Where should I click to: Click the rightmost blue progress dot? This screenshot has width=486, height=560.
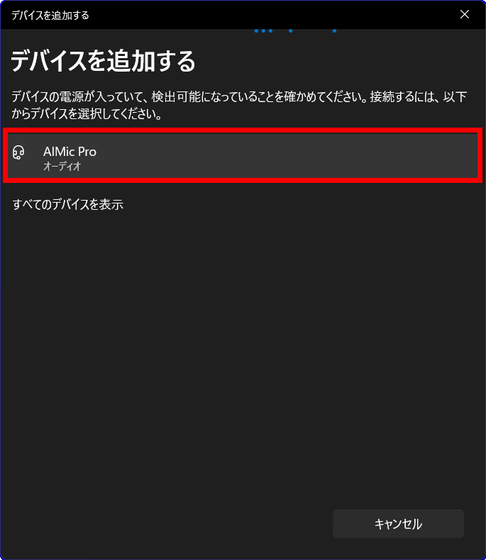(334, 31)
